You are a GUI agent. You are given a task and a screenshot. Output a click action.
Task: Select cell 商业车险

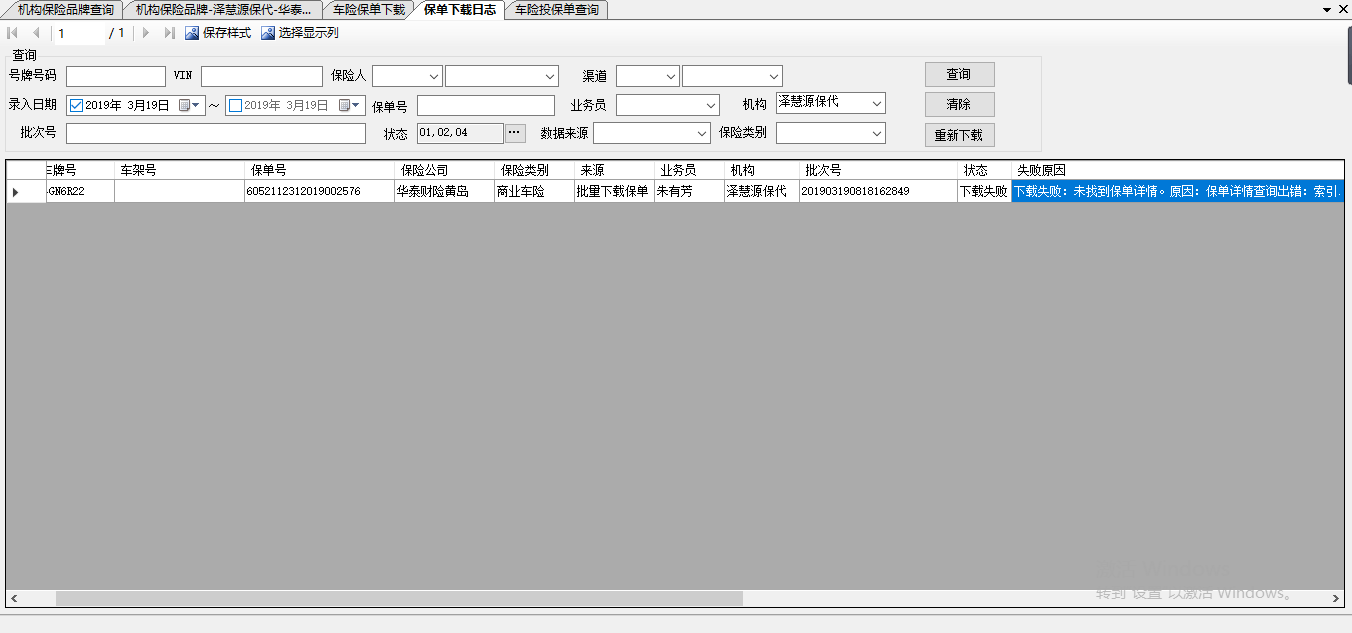534,191
